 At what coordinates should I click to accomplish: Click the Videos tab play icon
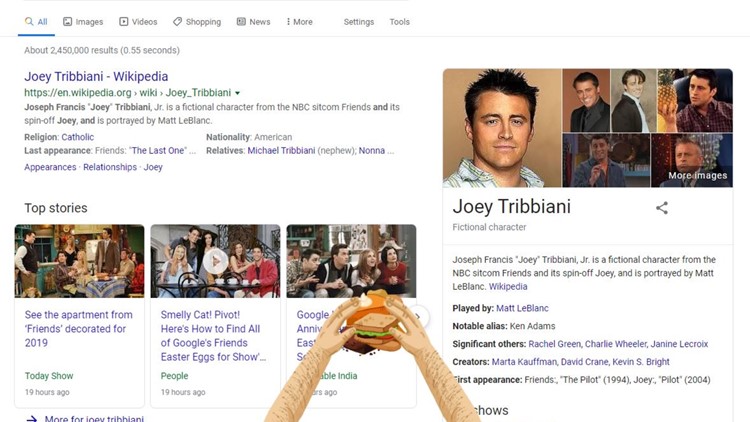pos(123,22)
